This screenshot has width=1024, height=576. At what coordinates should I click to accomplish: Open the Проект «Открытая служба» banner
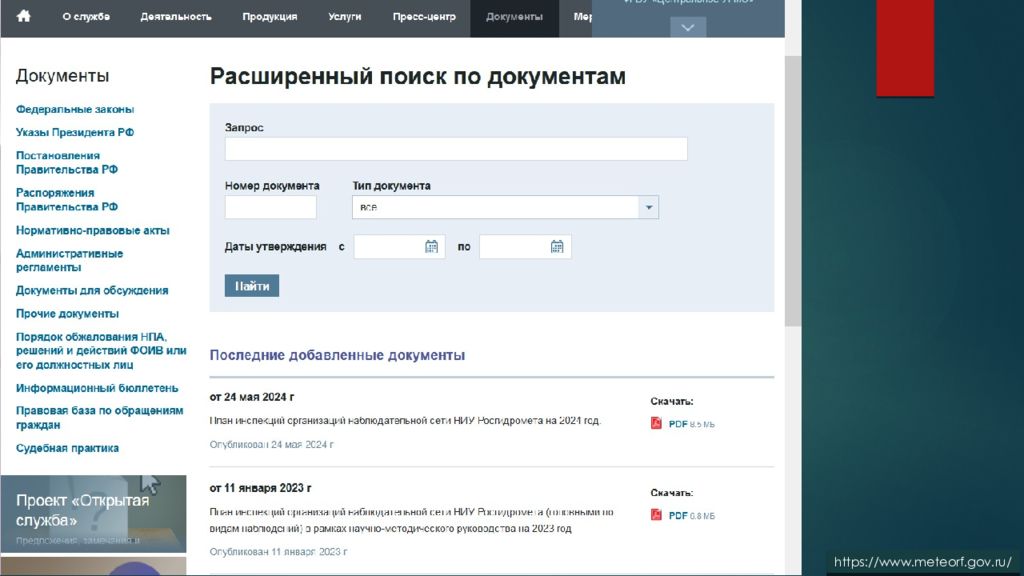click(93, 514)
